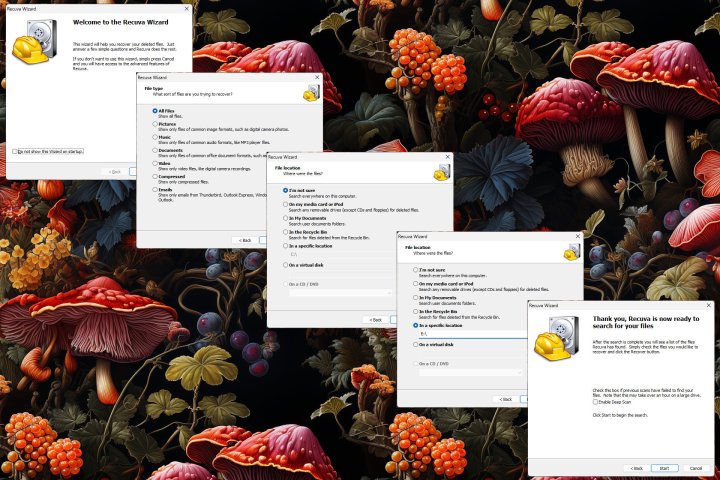Choose the Emails file type option
Screen dimensions: 720x480
click(155, 189)
